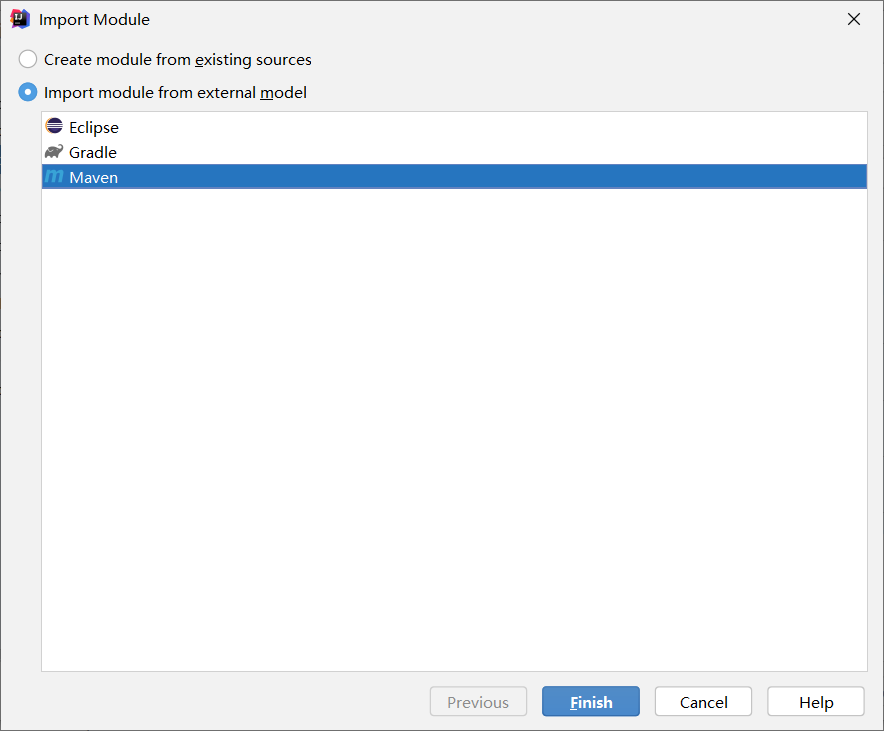The image size is (884, 731).
Task: Click the IntelliJ IDEA icon in title bar
Action: [19, 18]
